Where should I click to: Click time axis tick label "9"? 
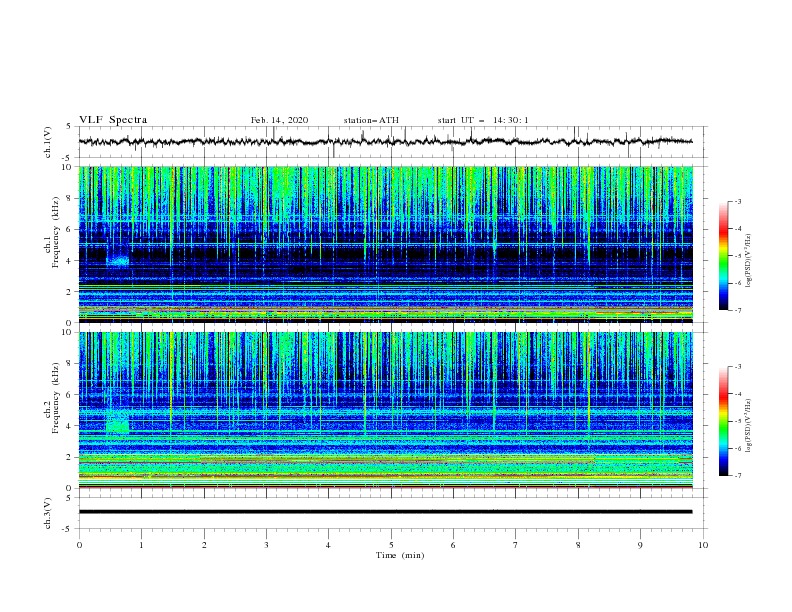pyautogui.click(x=640, y=545)
